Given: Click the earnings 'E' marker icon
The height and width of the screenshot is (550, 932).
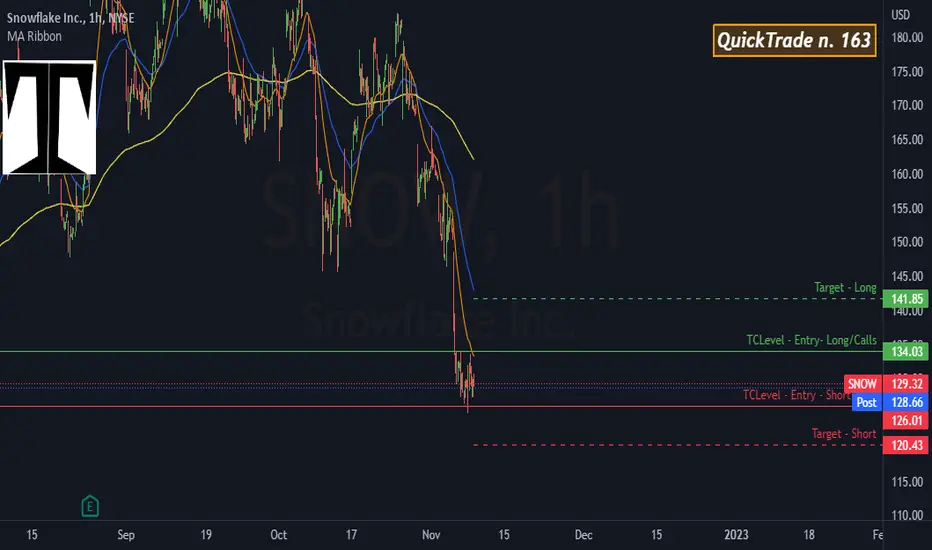Looking at the screenshot, I should (x=90, y=506).
